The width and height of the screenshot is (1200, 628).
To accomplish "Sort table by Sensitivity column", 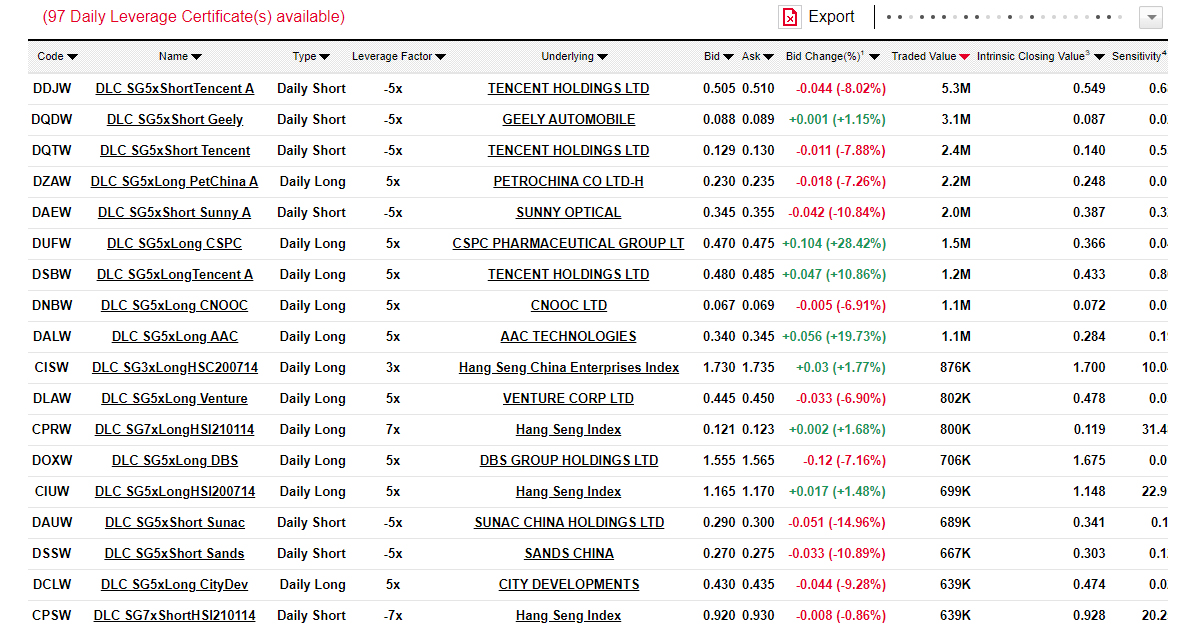I will tap(1139, 57).
